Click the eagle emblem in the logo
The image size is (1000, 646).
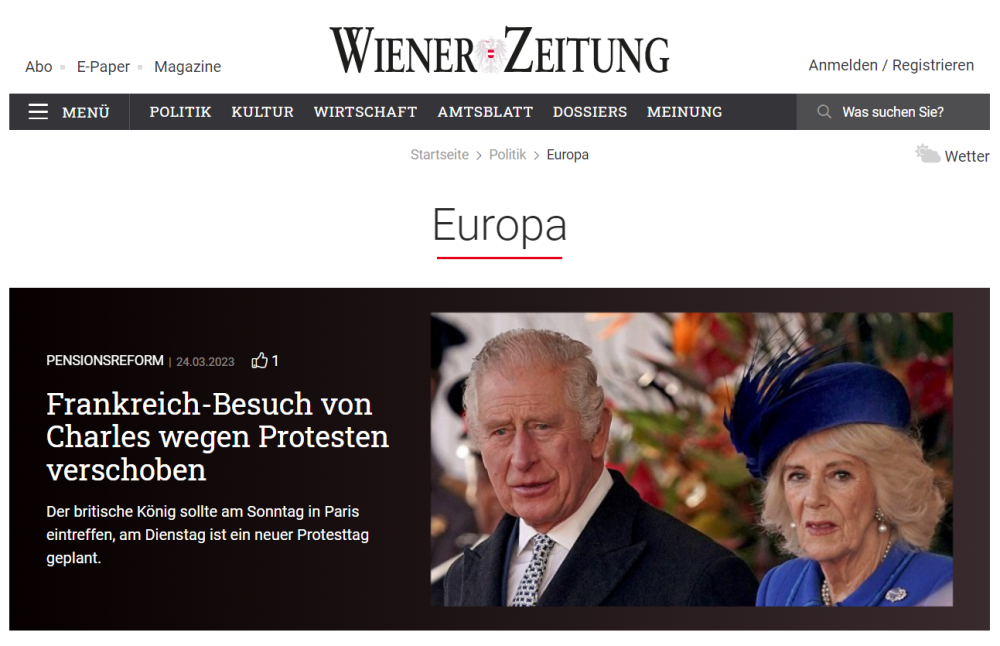[x=490, y=55]
